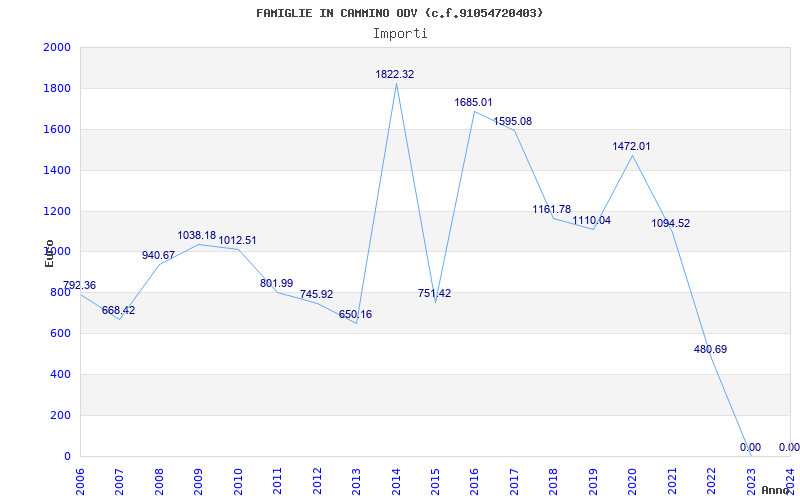This screenshot has height=500, width=800.
Task: Click the 1800 y-axis tick label
Action: [x=57, y=88]
